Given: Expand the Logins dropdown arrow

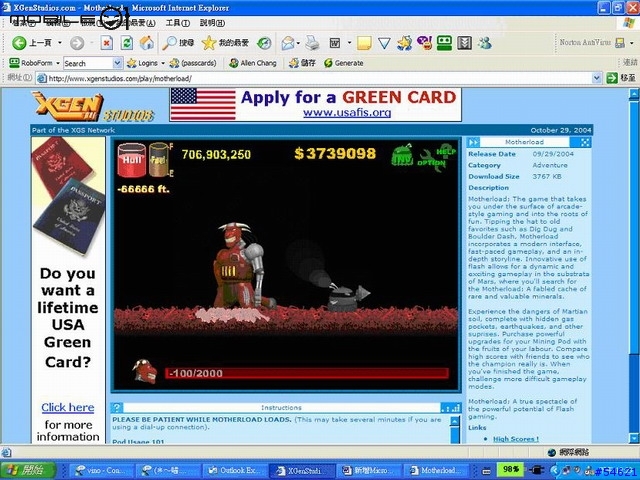Looking at the screenshot, I should click(163, 63).
